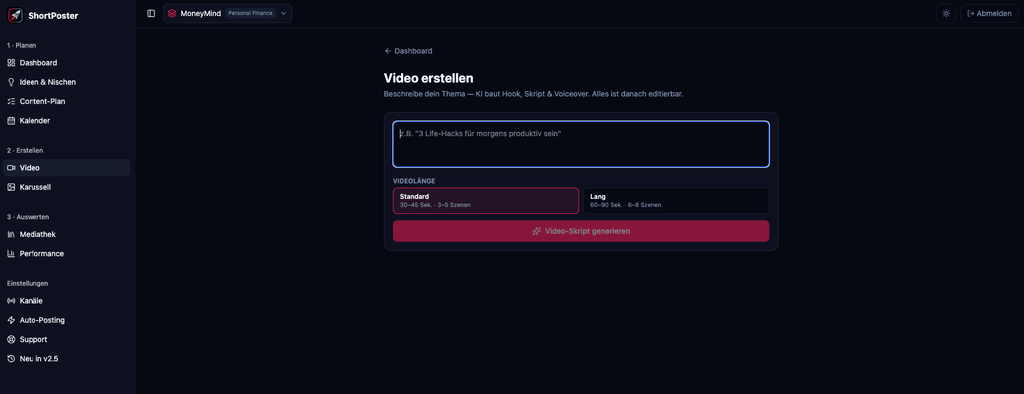The image size is (1024, 394).
Task: Click the 3 · Auswerten section label
Action: point(28,216)
